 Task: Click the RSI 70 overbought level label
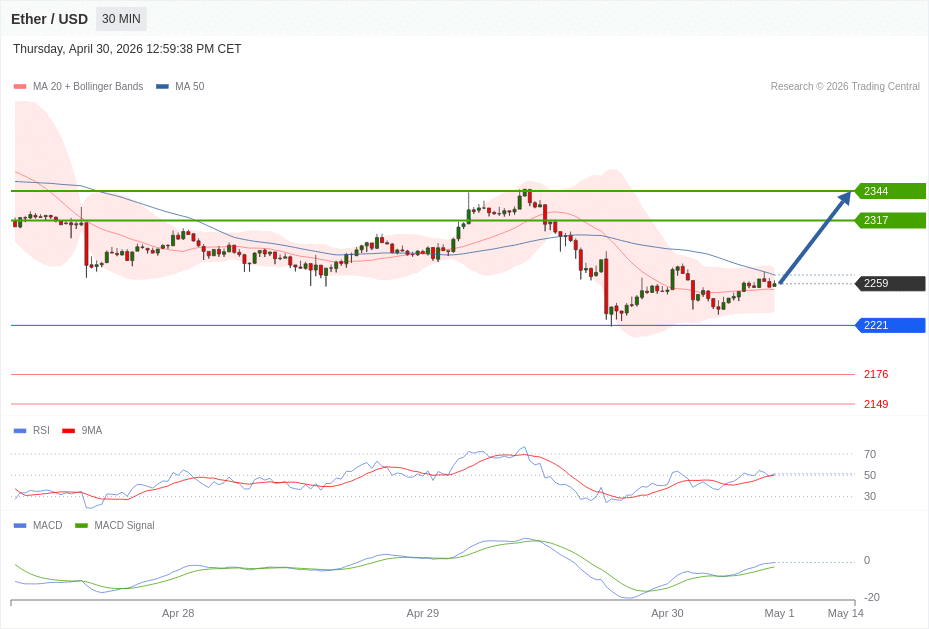point(870,454)
